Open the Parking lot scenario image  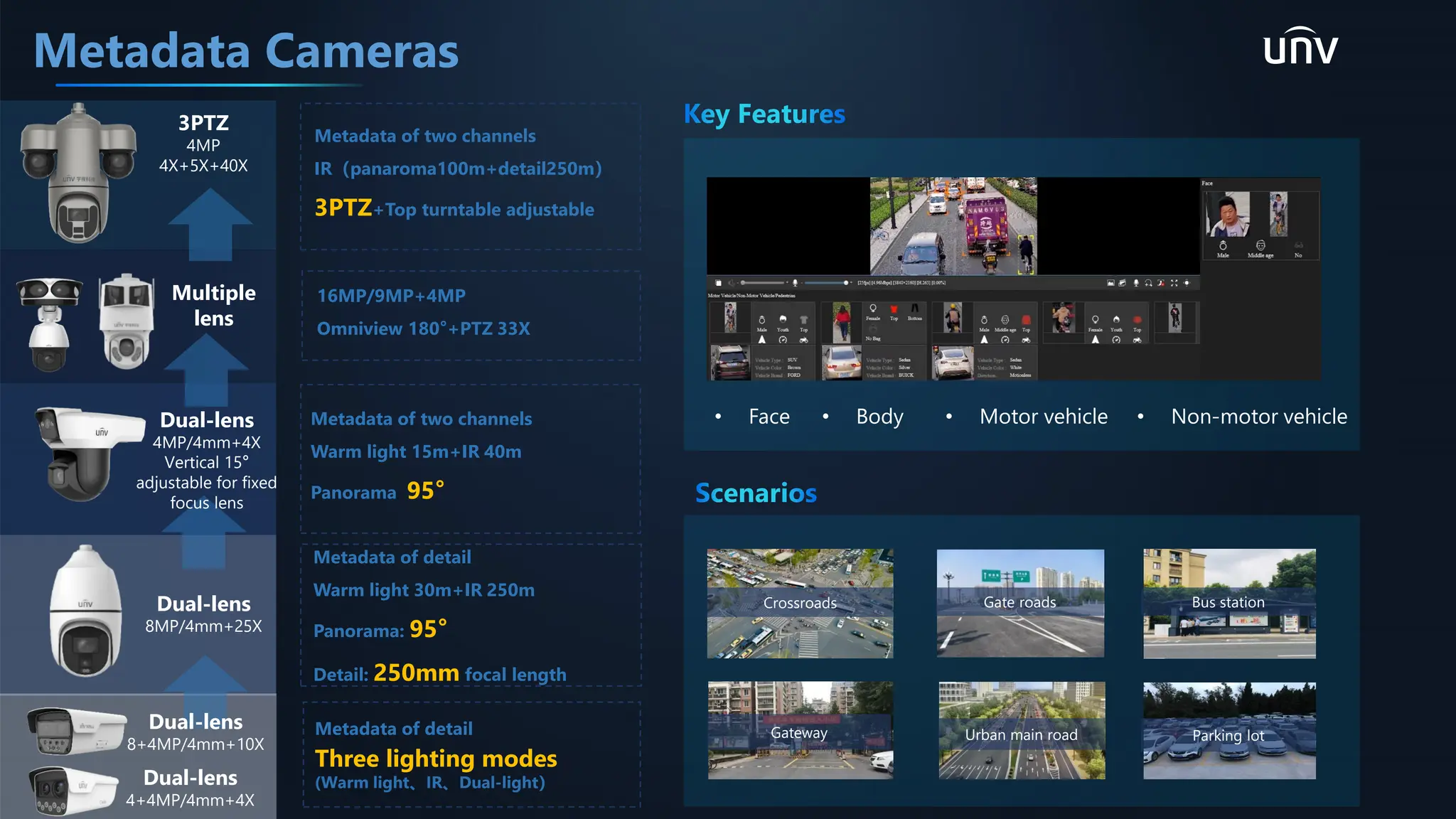[x=1228, y=731]
